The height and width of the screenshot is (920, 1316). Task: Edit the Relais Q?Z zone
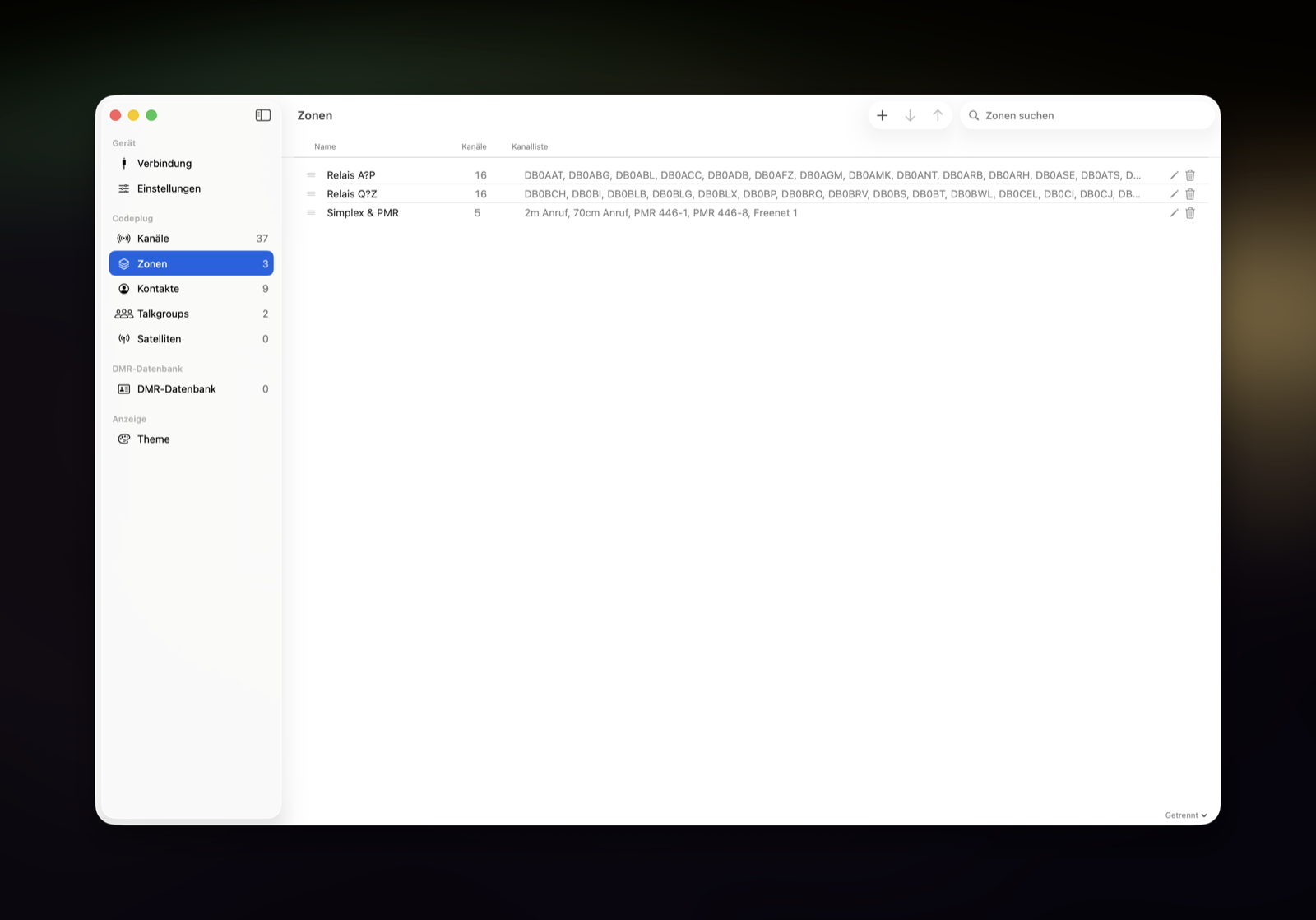tap(1174, 194)
